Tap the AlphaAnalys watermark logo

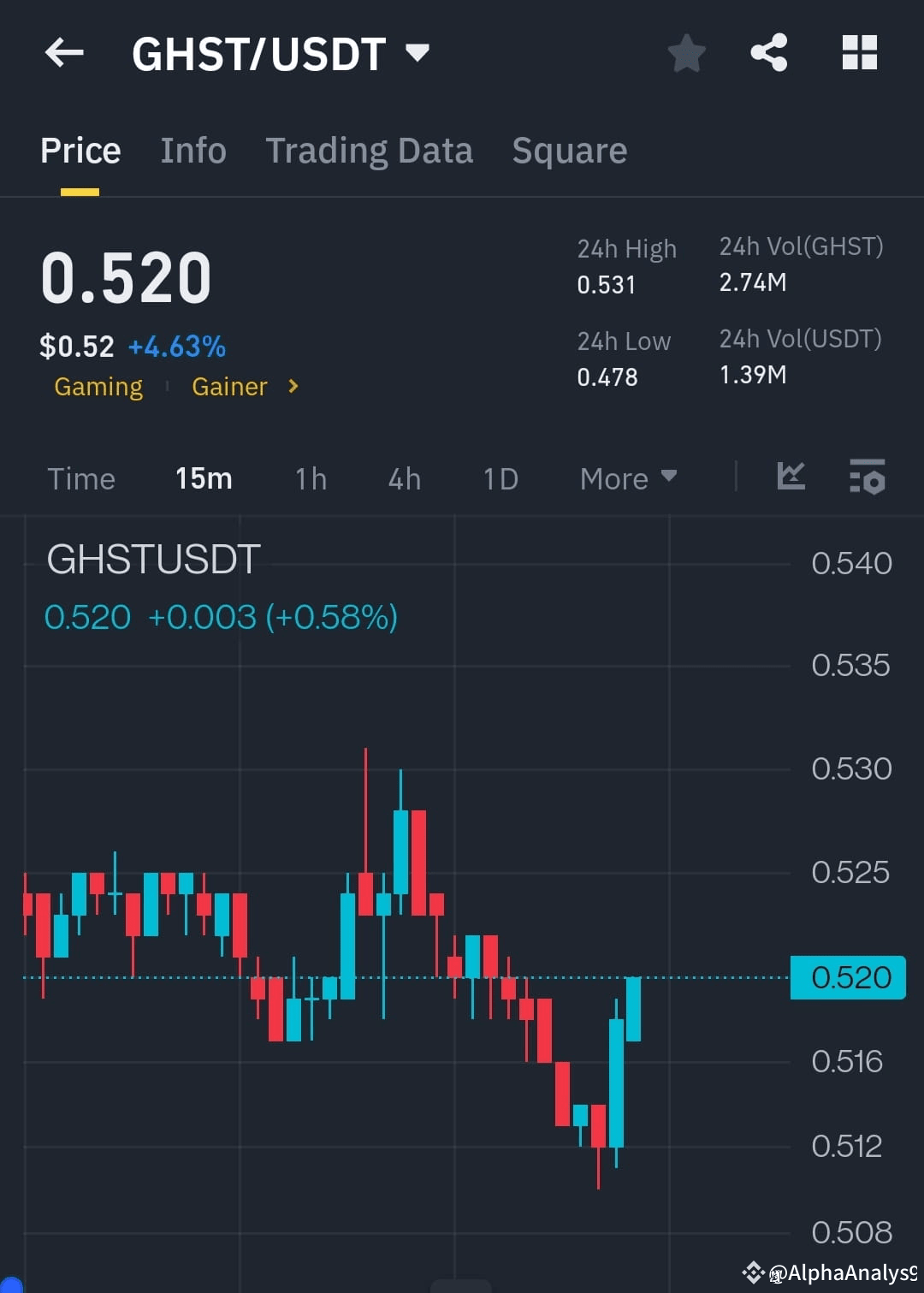click(x=754, y=1273)
